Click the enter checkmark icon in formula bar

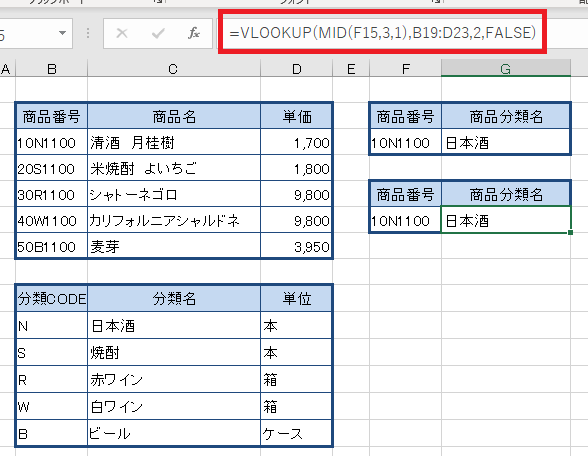point(158,33)
